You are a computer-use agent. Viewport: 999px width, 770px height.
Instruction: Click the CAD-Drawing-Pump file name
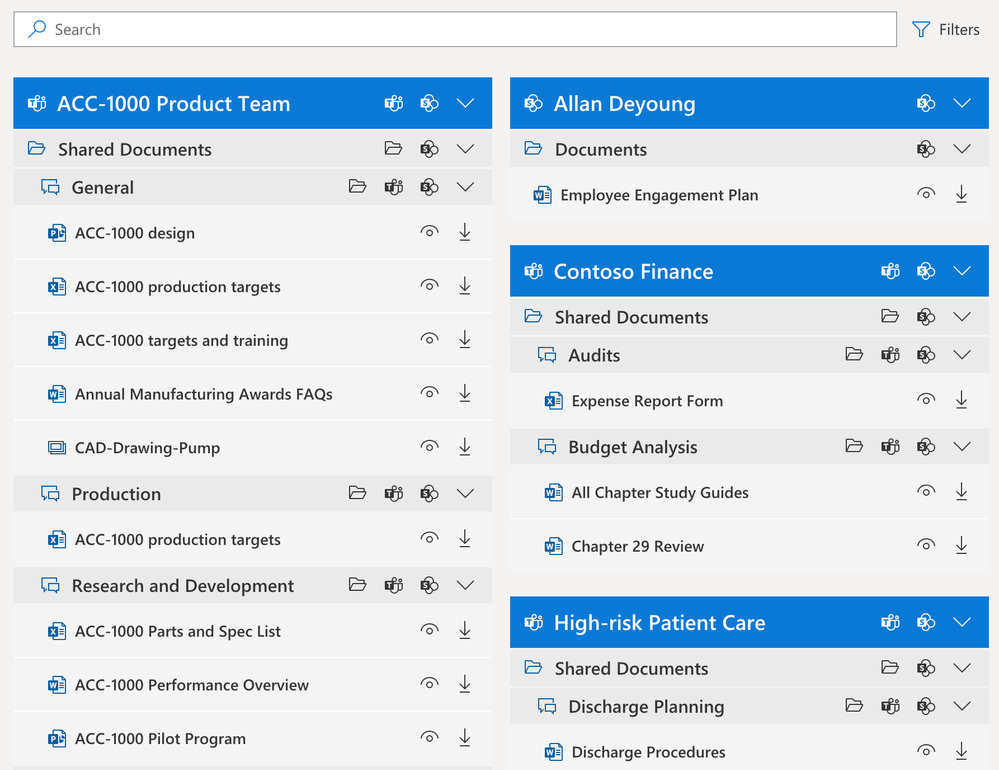point(147,448)
